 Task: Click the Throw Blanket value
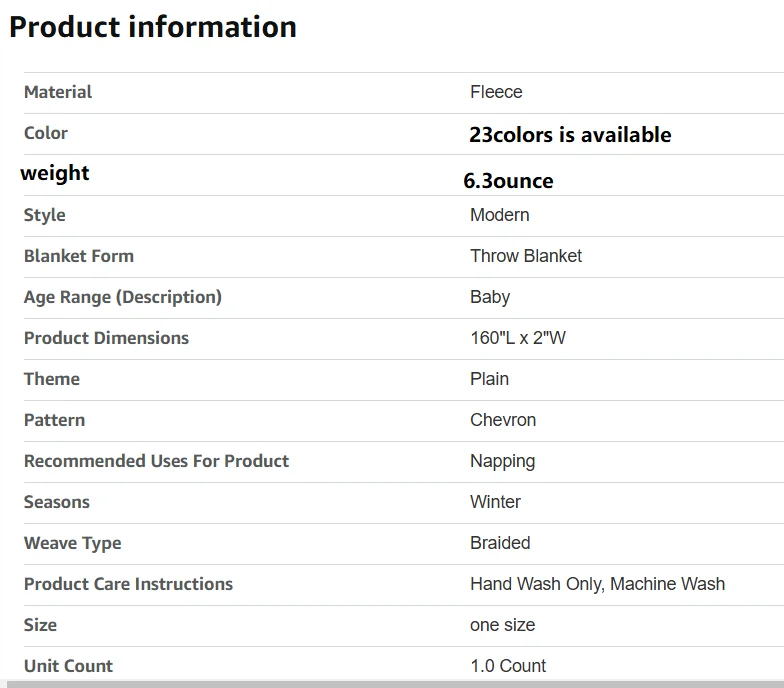pos(526,256)
